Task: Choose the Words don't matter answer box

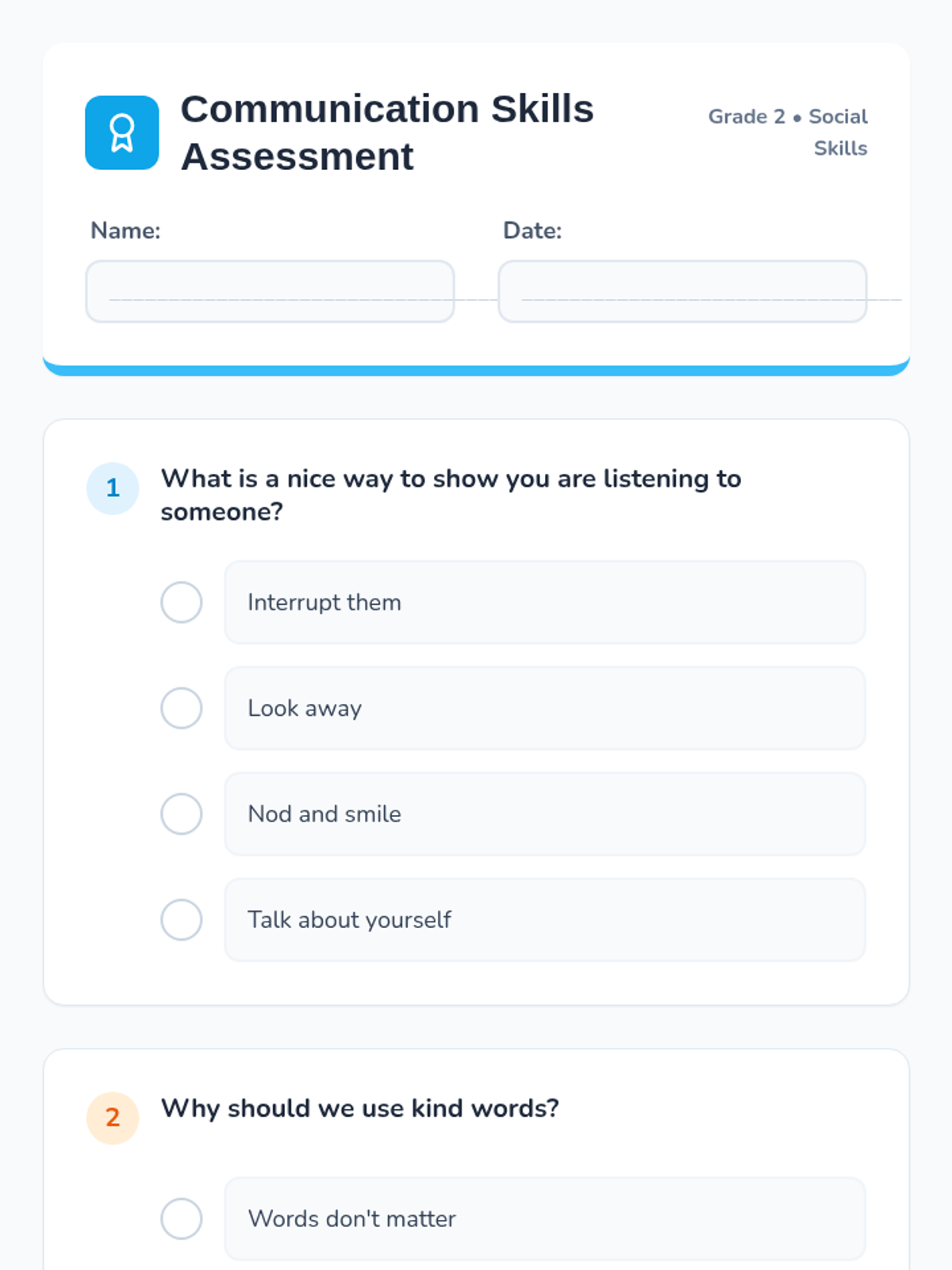Action: click(x=545, y=1218)
